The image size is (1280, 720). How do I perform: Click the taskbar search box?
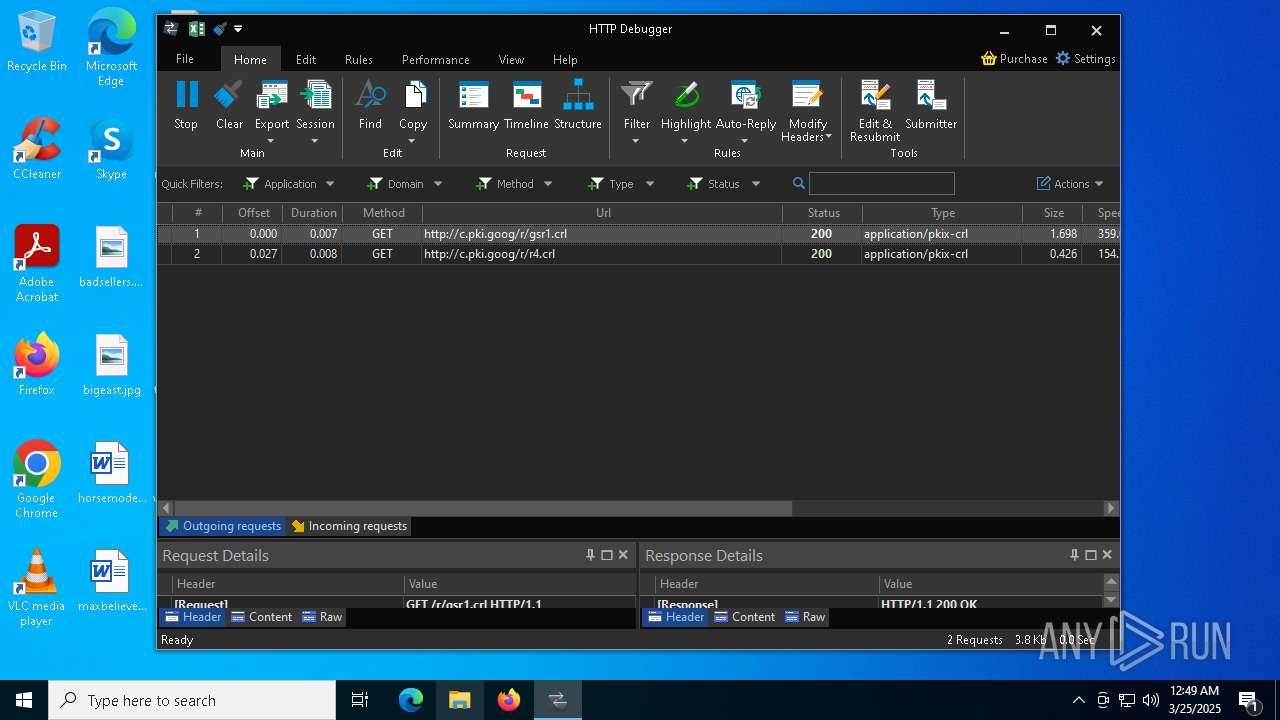point(192,700)
